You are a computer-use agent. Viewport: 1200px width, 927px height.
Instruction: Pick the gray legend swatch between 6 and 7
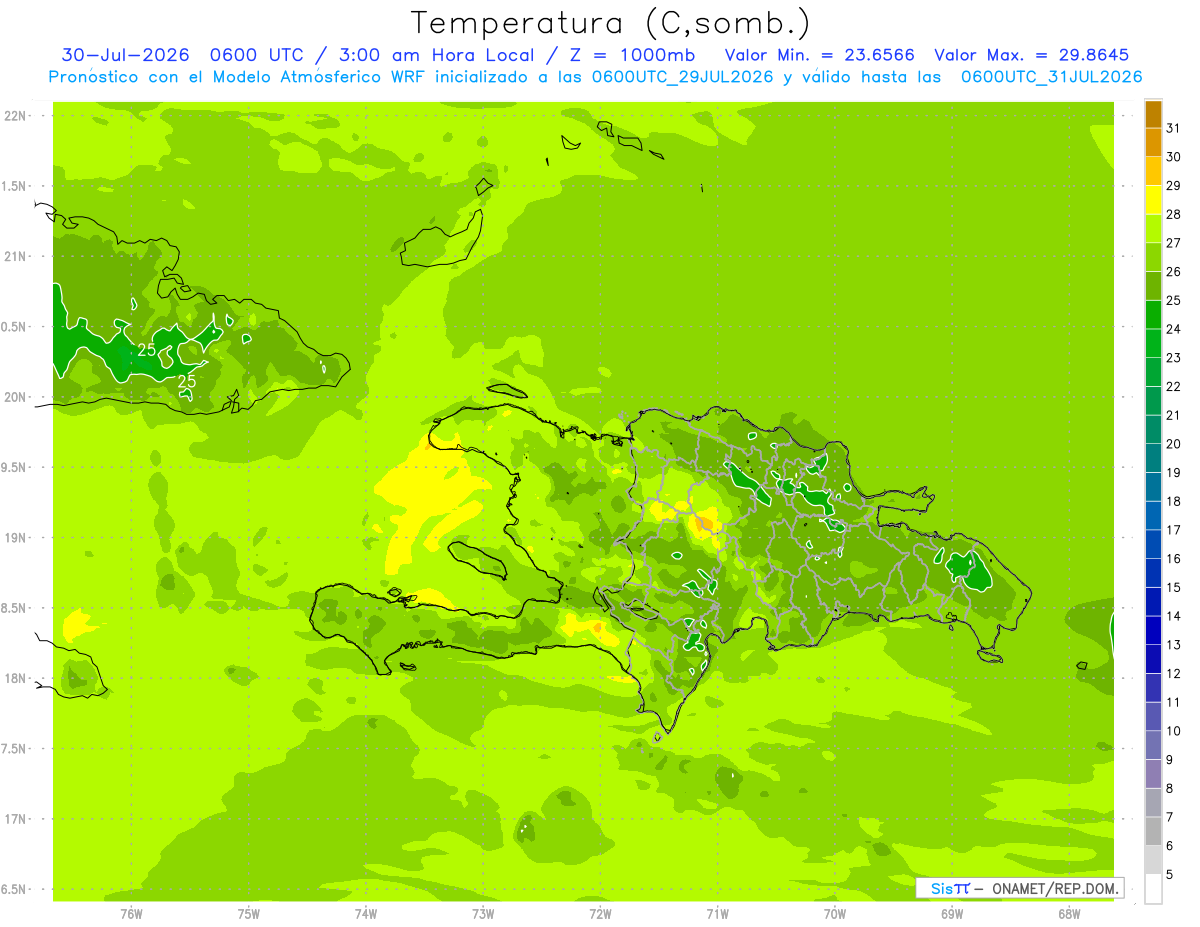[1153, 832]
